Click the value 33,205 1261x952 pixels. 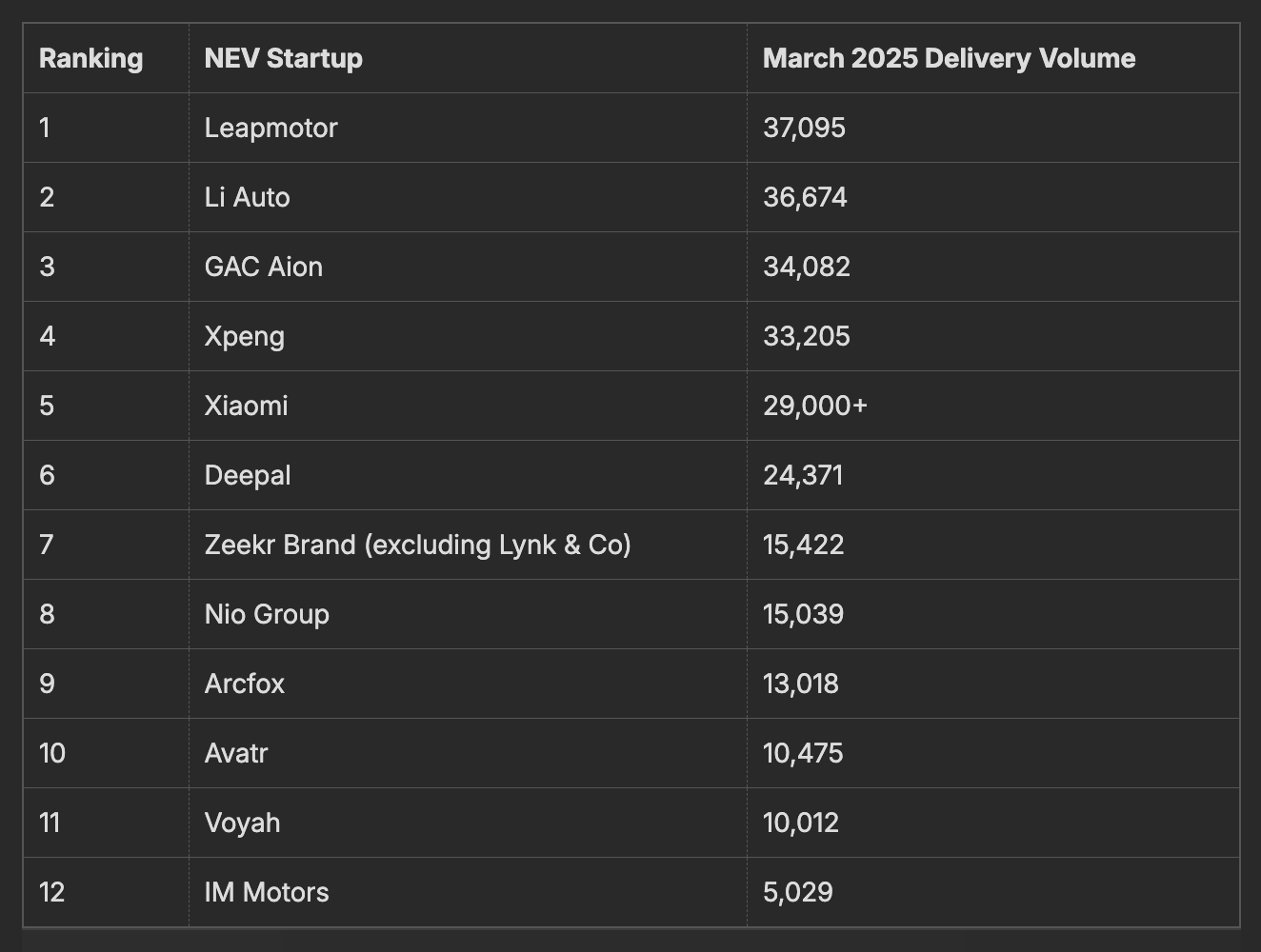pos(807,336)
